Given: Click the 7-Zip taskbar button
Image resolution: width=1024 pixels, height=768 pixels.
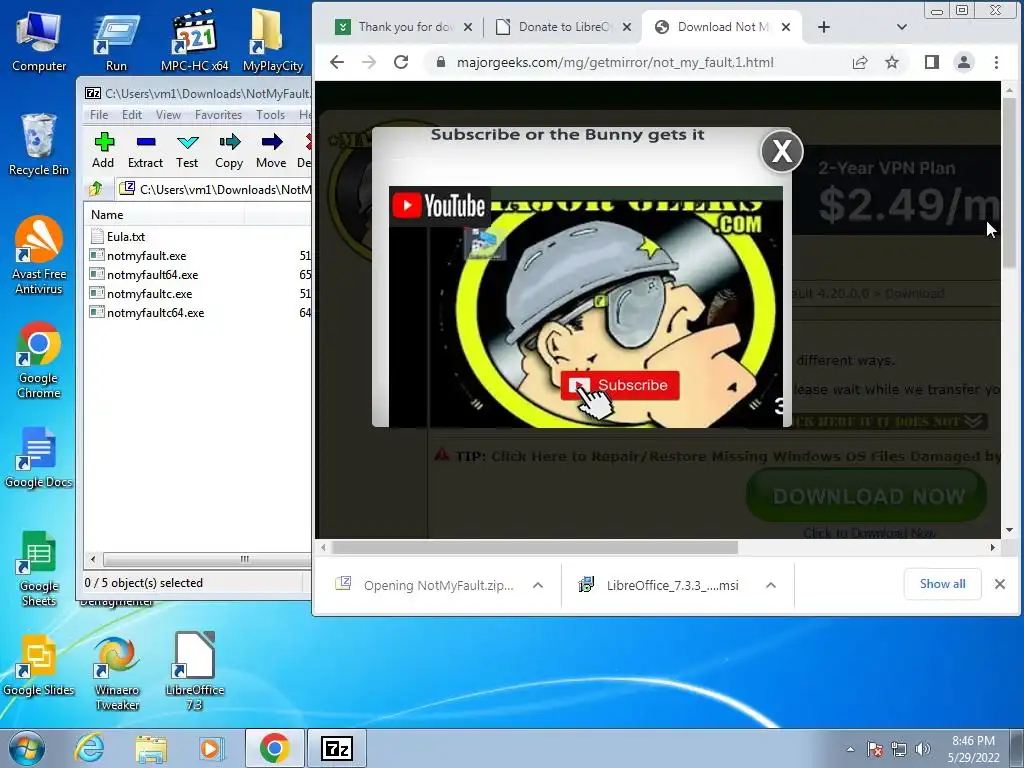Looking at the screenshot, I should 337,748.
